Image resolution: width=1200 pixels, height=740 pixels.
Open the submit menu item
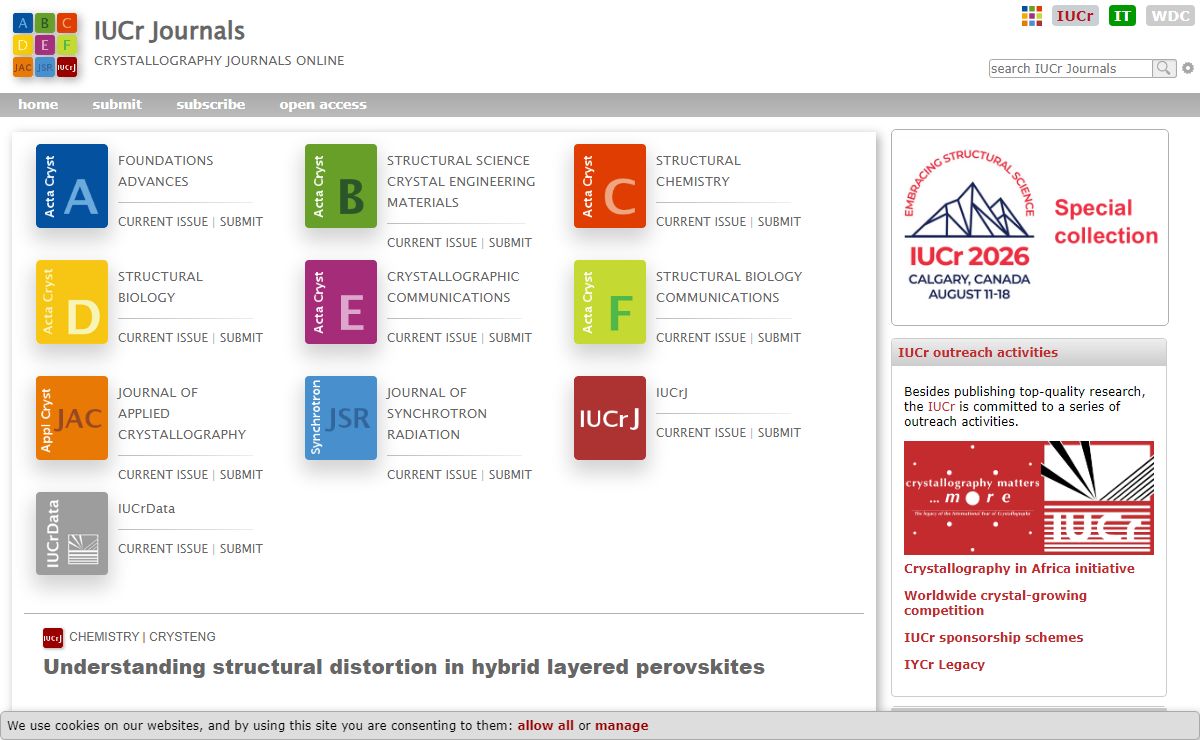[x=117, y=104]
